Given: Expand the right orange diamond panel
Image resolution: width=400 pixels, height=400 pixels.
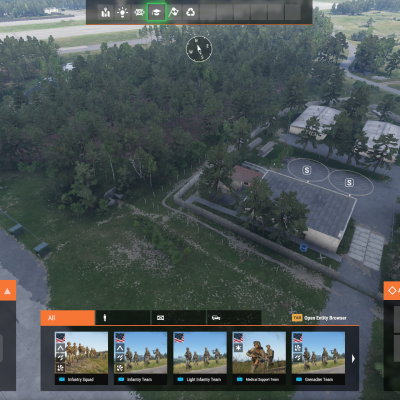Looking at the screenshot, I should pos(392,291).
